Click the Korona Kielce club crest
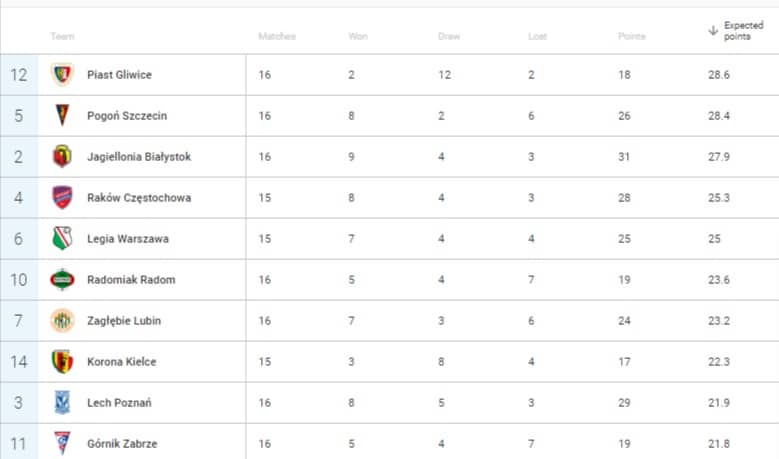Viewport: 779px width, 459px height. (x=62, y=361)
